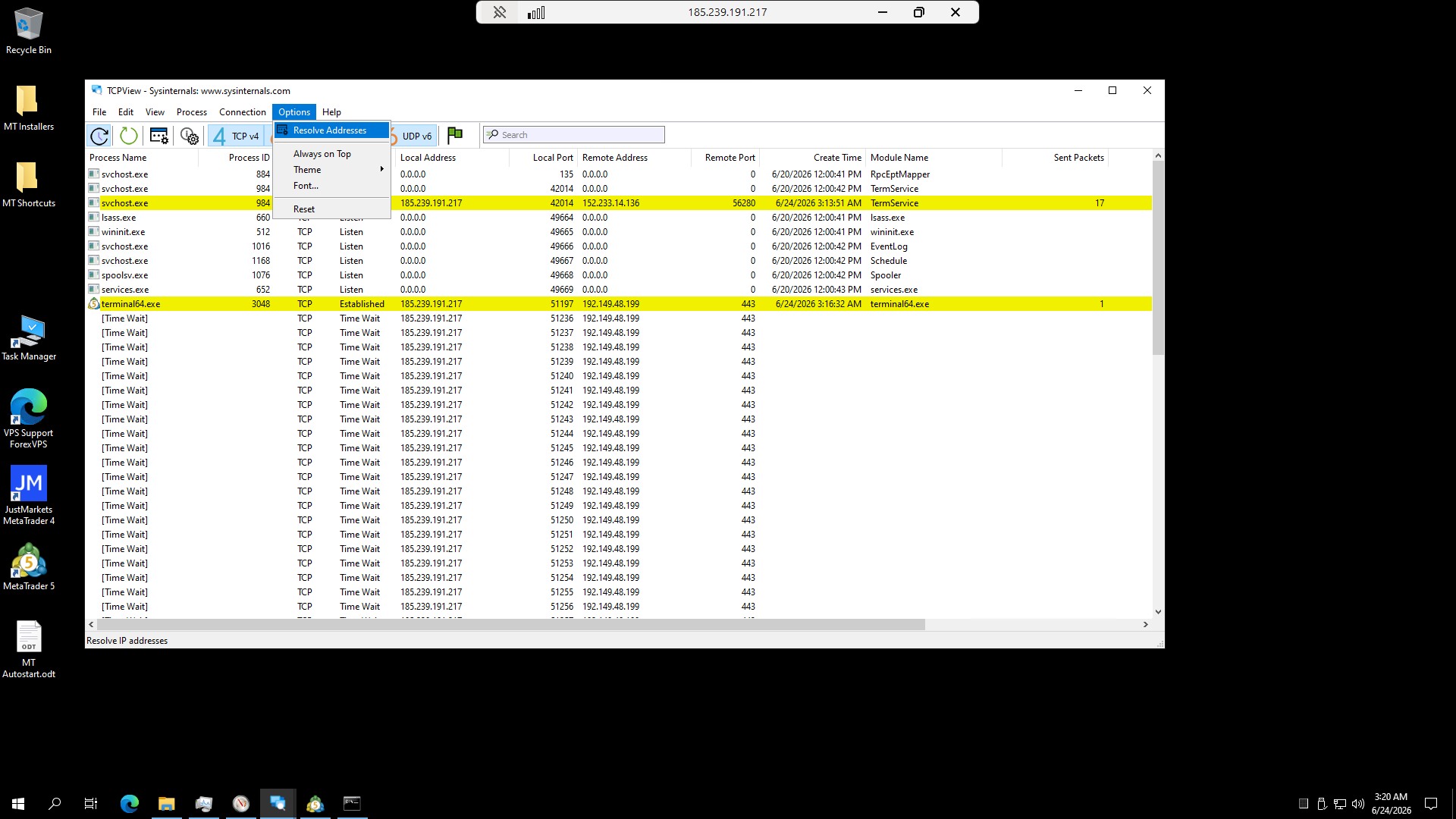Click into the Search field

click(574, 135)
